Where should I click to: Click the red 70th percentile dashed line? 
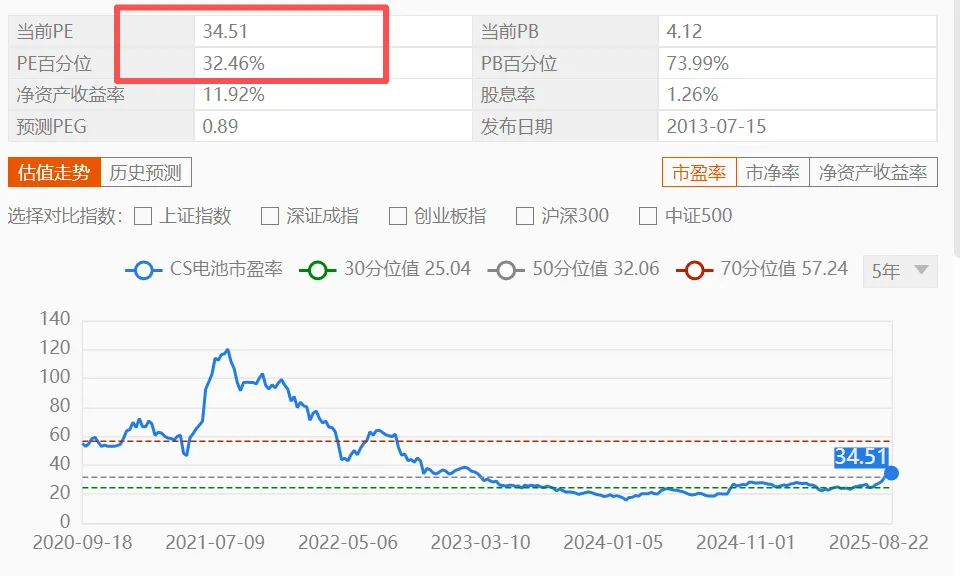600,441
